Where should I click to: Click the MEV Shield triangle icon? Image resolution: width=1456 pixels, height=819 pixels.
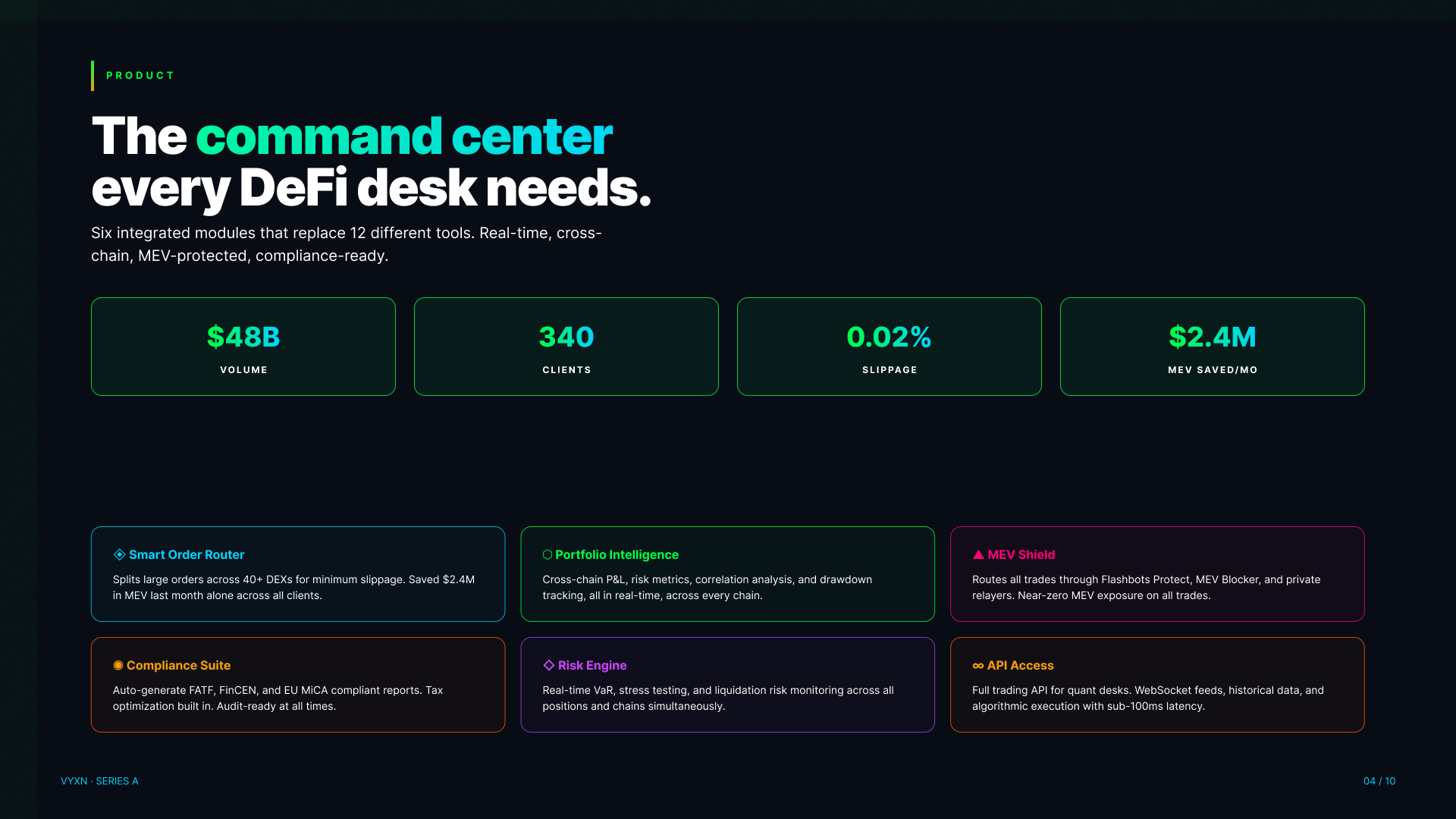pos(978,554)
